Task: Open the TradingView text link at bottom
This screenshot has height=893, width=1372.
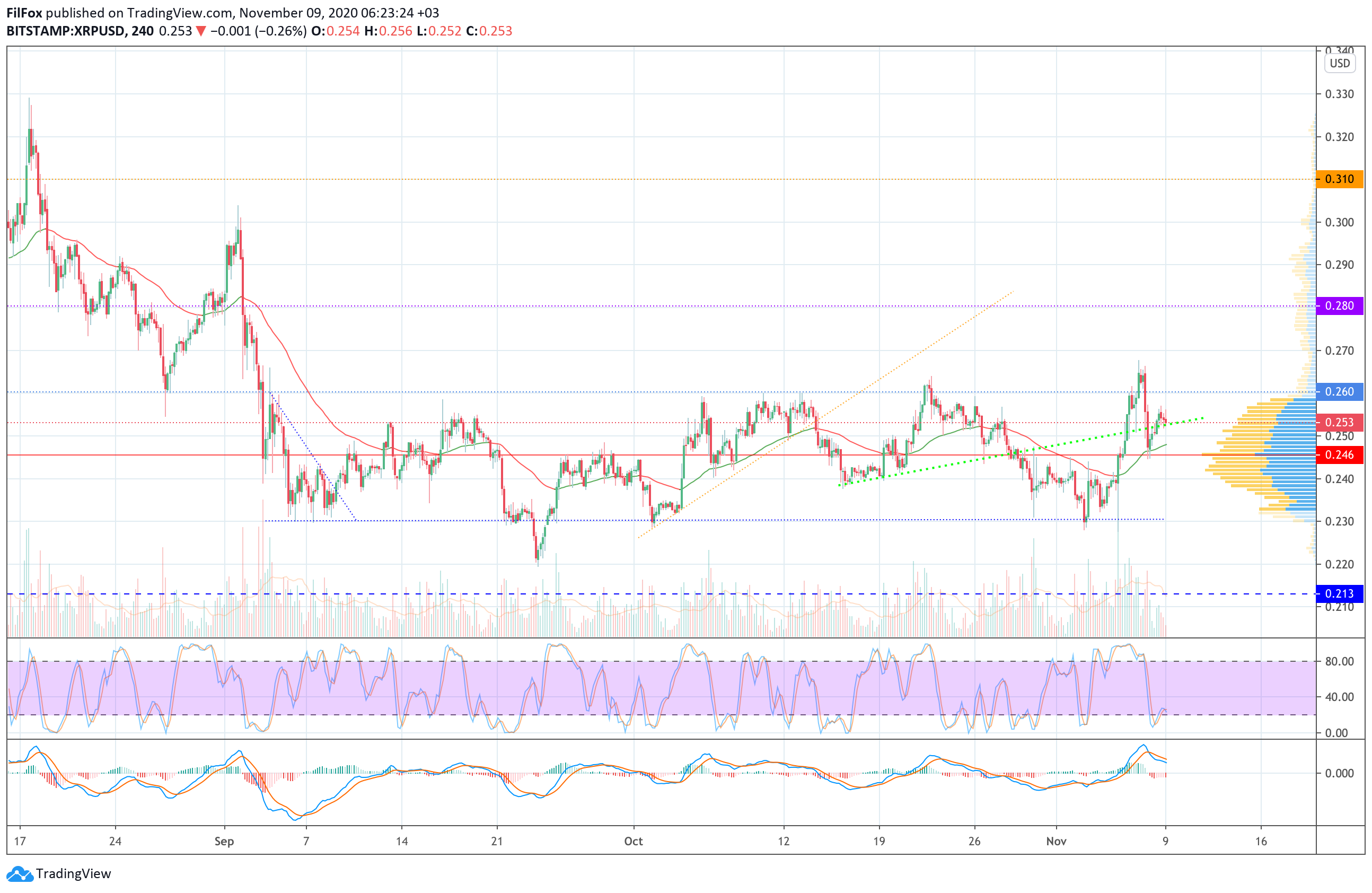Action: [x=73, y=874]
